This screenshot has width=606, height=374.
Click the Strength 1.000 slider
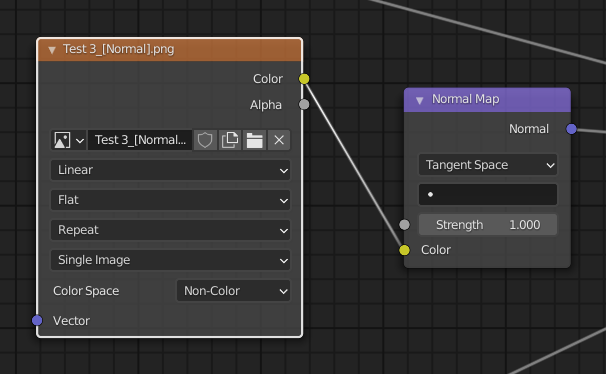(x=488, y=224)
